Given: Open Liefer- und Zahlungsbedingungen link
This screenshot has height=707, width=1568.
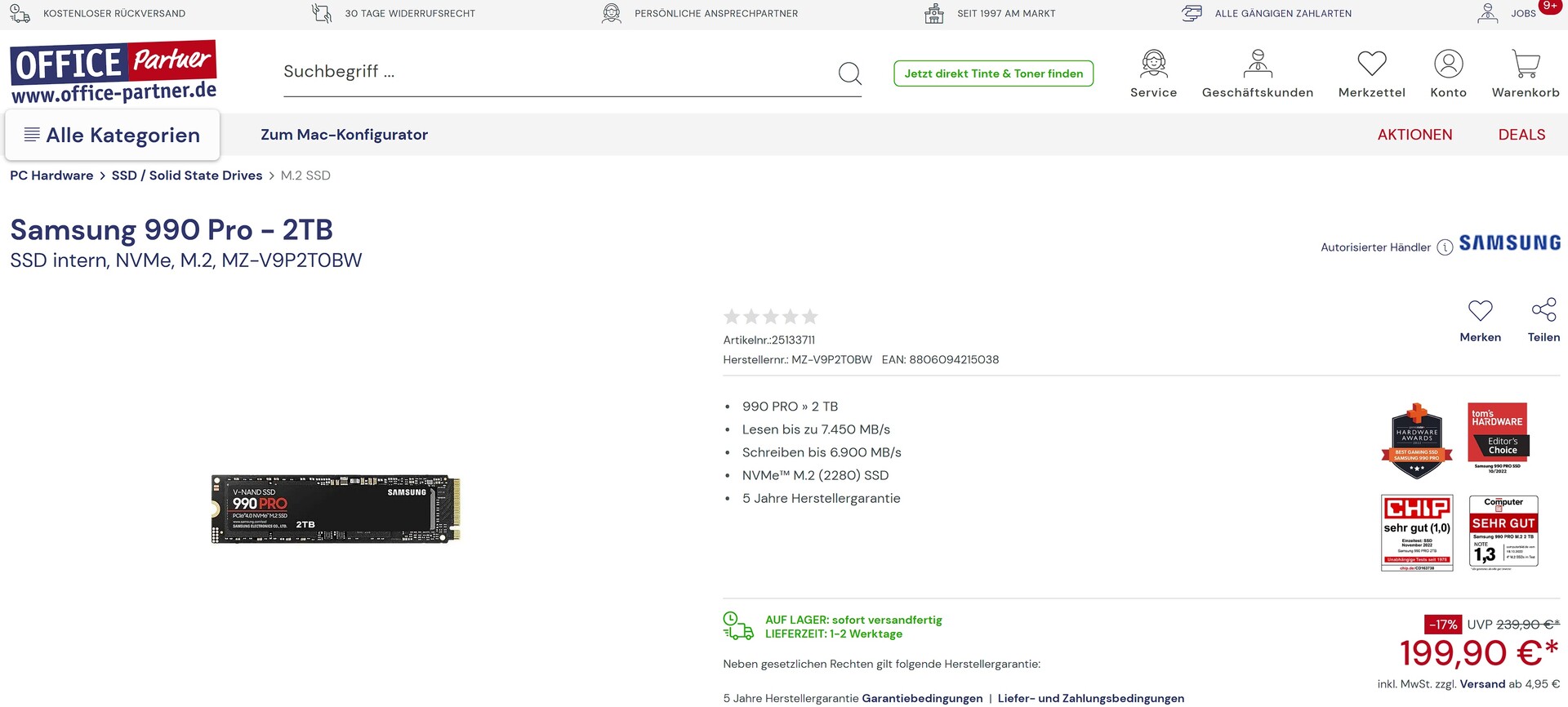Looking at the screenshot, I should [1090, 698].
